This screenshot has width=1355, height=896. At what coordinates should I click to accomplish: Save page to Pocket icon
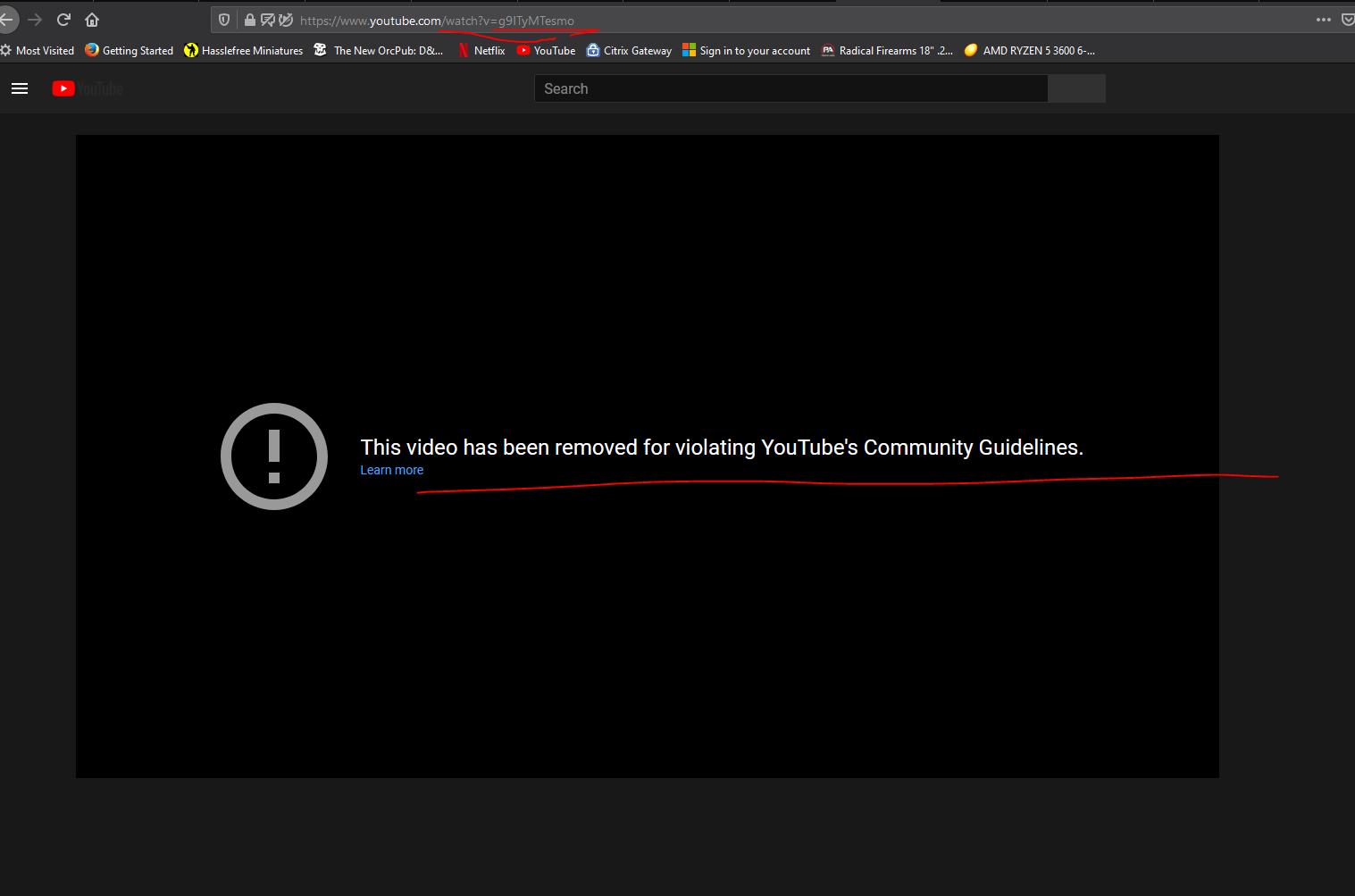click(x=1348, y=20)
